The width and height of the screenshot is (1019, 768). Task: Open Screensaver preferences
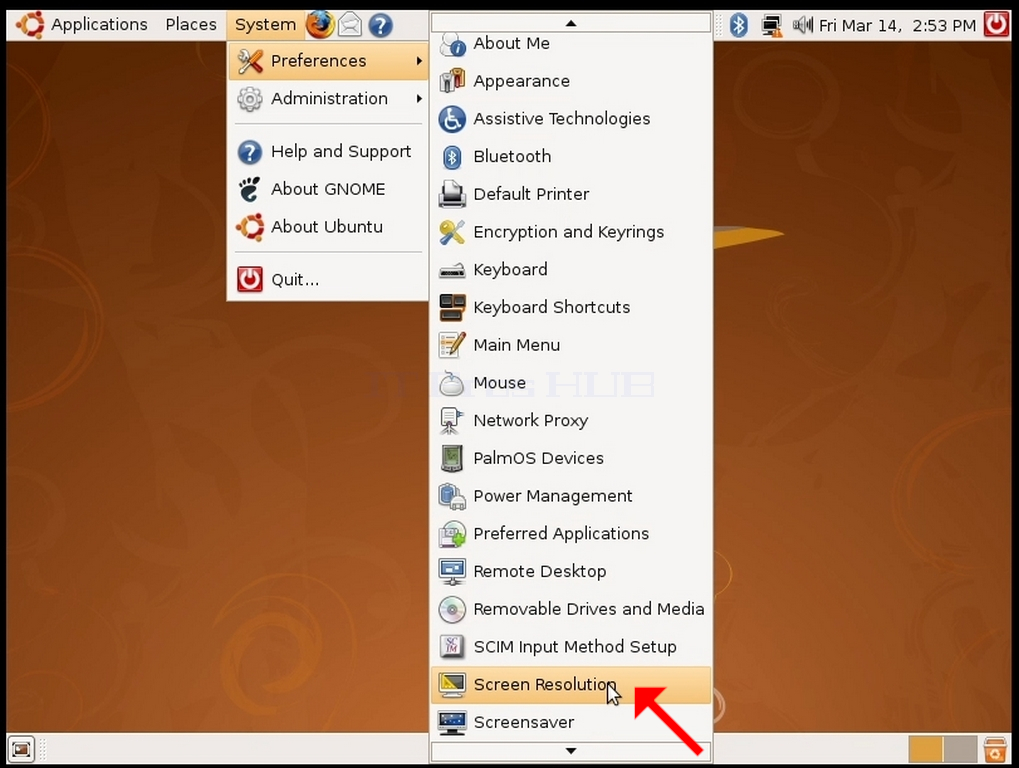tap(571, 723)
